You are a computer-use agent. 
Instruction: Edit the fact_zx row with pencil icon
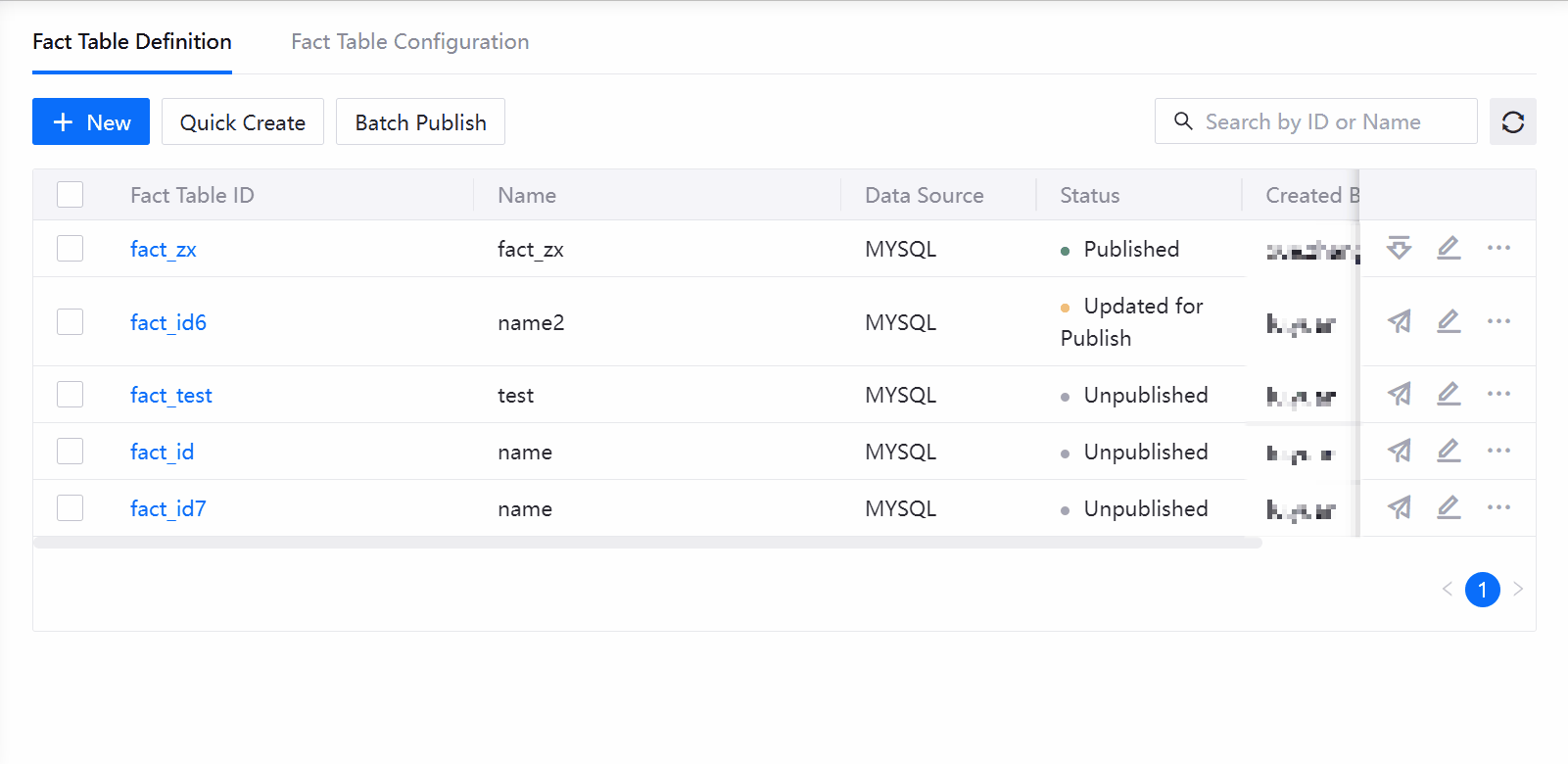point(1449,248)
